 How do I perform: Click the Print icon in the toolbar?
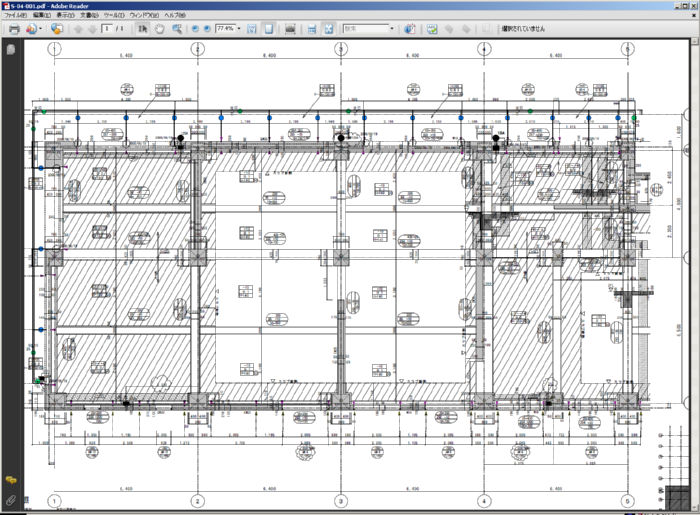(14, 29)
